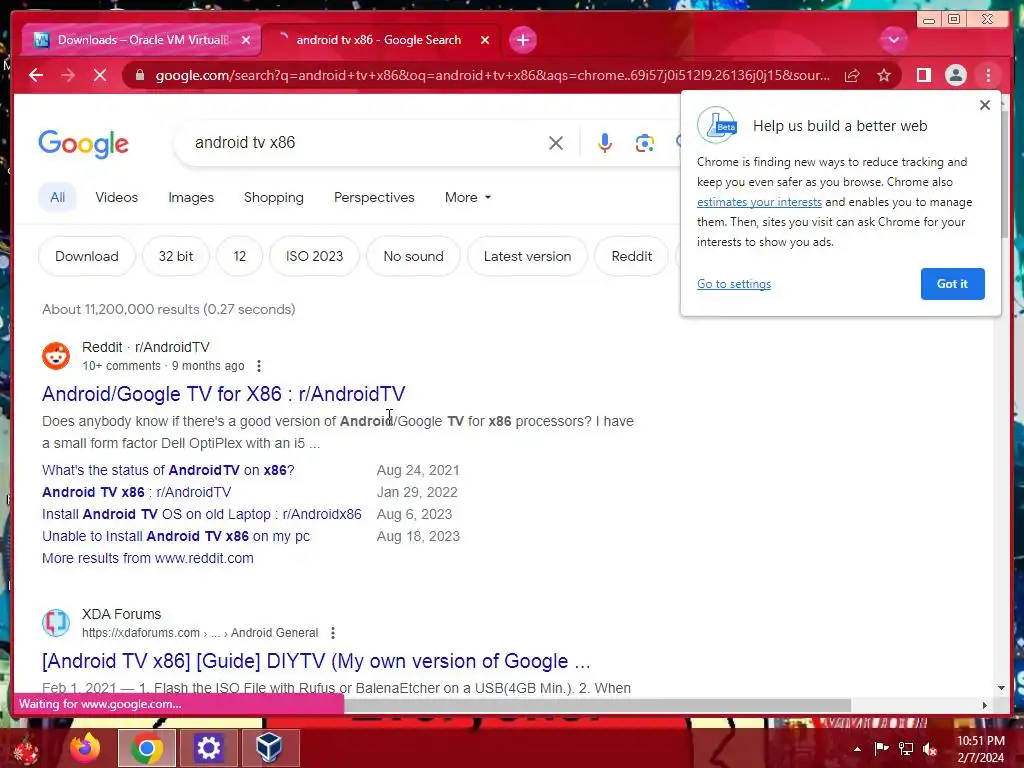
Task: Open Unable to Install Android TV x86 link
Action: pos(176,536)
